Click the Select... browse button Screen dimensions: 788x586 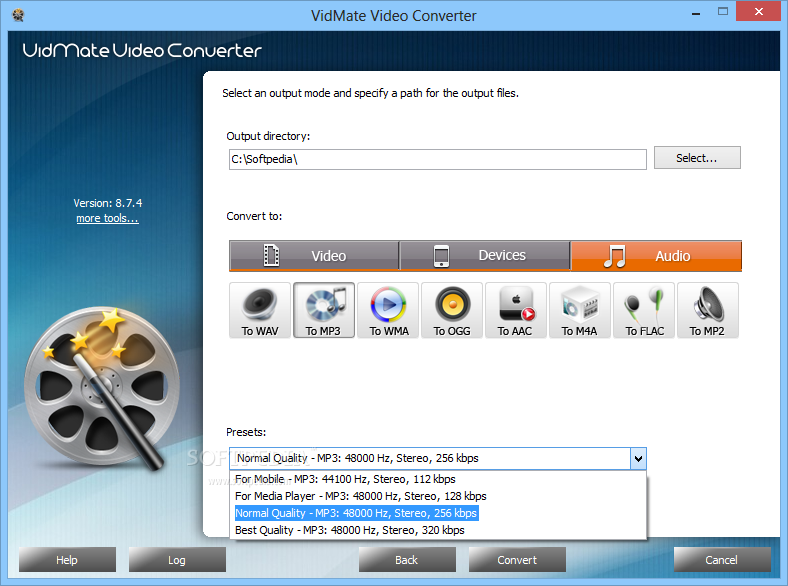697,158
